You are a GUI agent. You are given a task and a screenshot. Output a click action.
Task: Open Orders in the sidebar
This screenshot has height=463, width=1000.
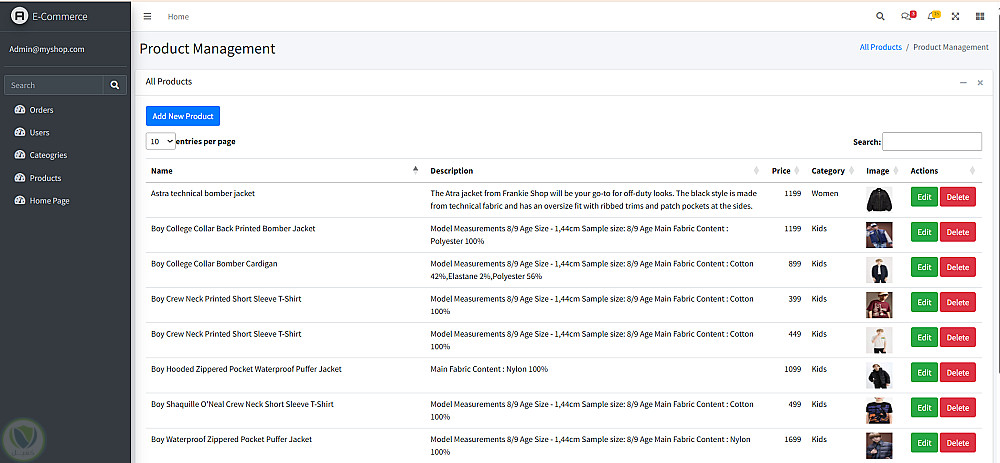pos(41,110)
